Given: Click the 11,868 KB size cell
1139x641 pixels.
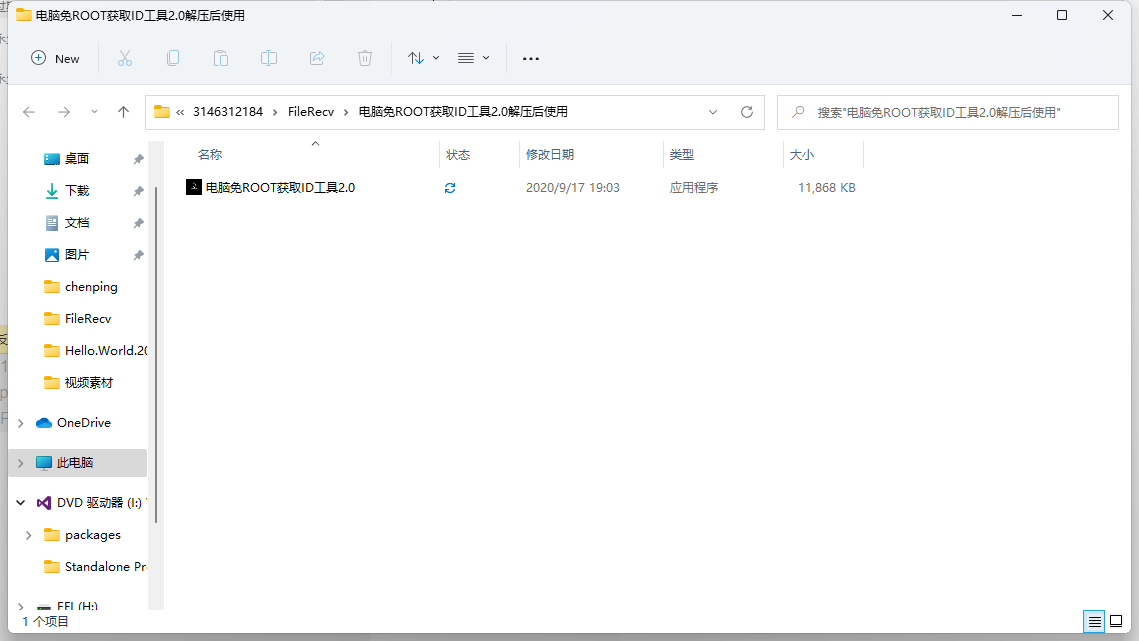Looking at the screenshot, I should pyautogui.click(x=827, y=188).
